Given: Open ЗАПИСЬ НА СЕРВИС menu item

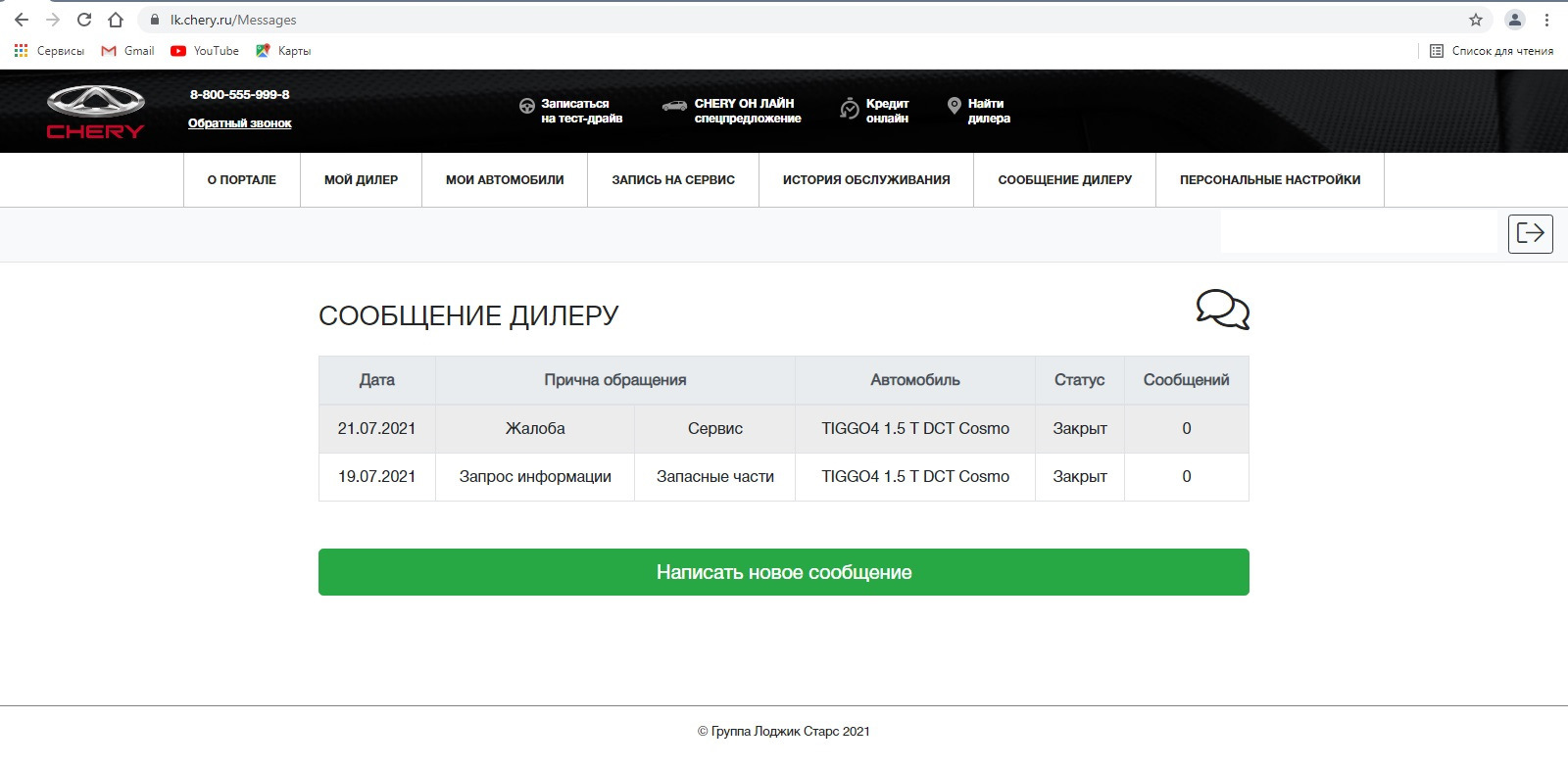Looking at the screenshot, I should [673, 180].
